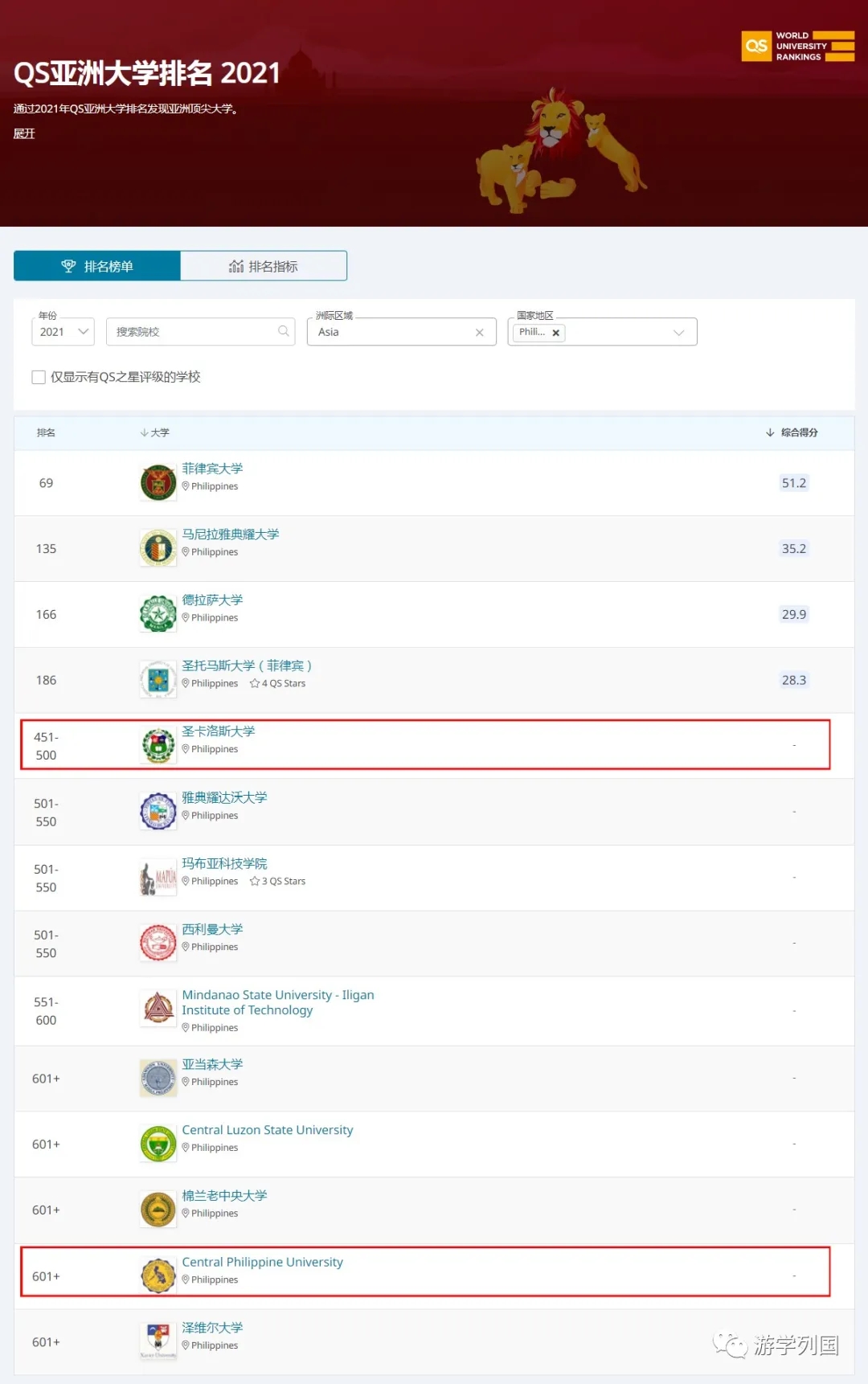Open Central Philippine University link

pyautogui.click(x=263, y=1262)
